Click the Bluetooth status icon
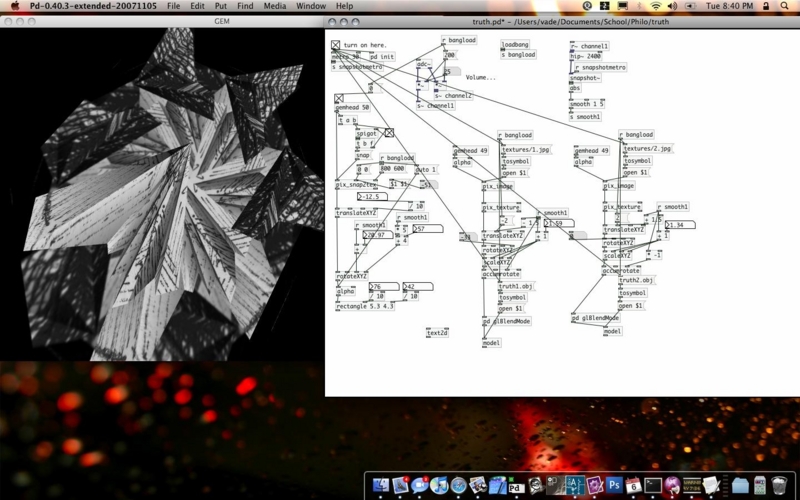The width and height of the screenshot is (800, 500). pyautogui.click(x=639, y=6)
